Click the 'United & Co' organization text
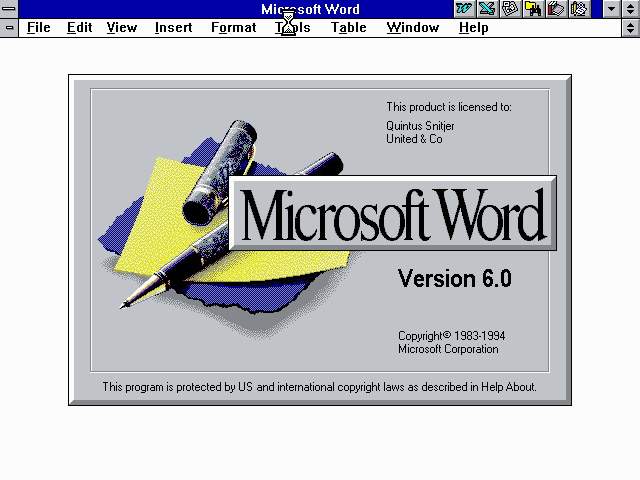The width and height of the screenshot is (640, 480). pyautogui.click(x=414, y=139)
